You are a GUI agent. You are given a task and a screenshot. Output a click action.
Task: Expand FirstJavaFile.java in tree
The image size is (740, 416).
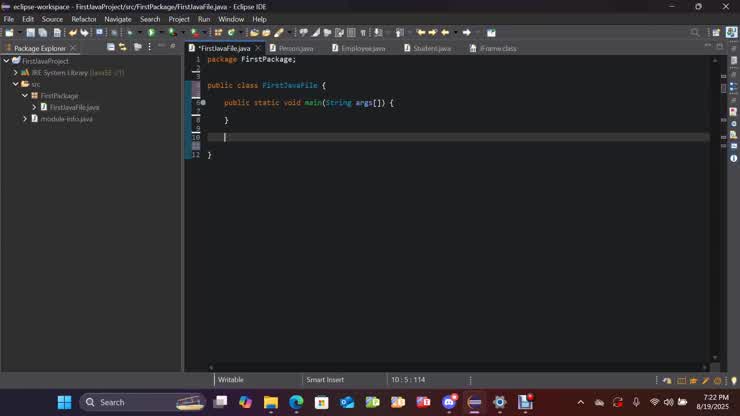tap(34, 107)
